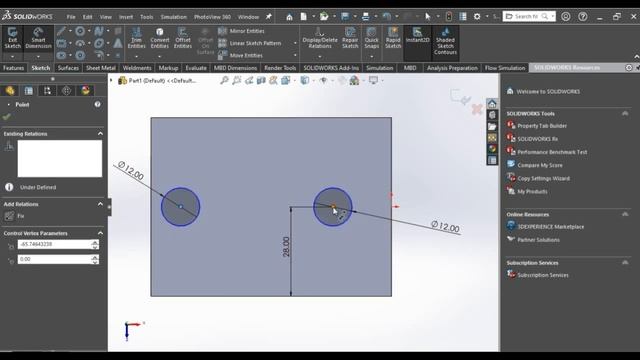Open the Insert menu

click(x=126, y=17)
